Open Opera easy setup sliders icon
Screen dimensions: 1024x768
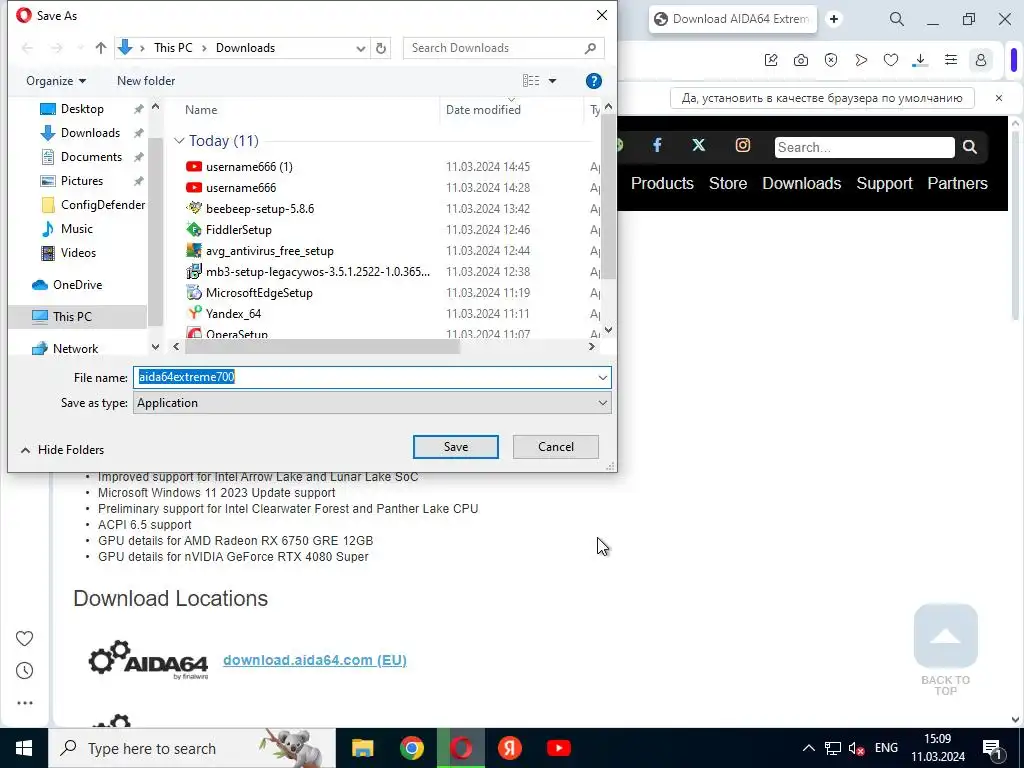point(951,60)
